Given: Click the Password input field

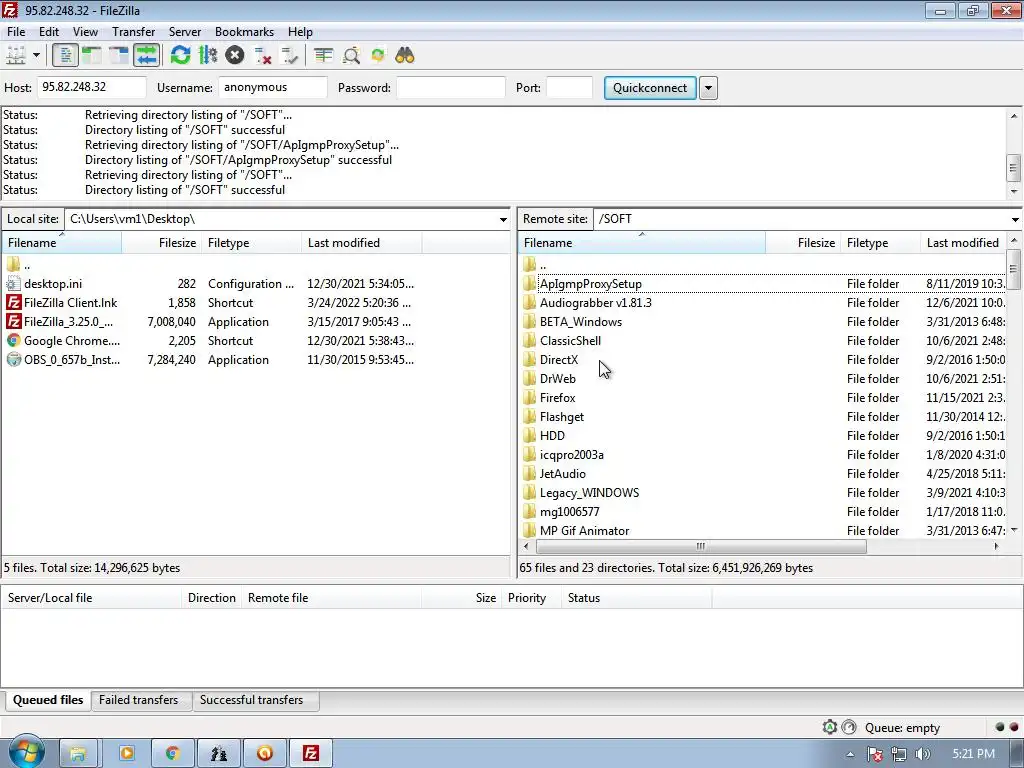Looking at the screenshot, I should click(x=451, y=88).
